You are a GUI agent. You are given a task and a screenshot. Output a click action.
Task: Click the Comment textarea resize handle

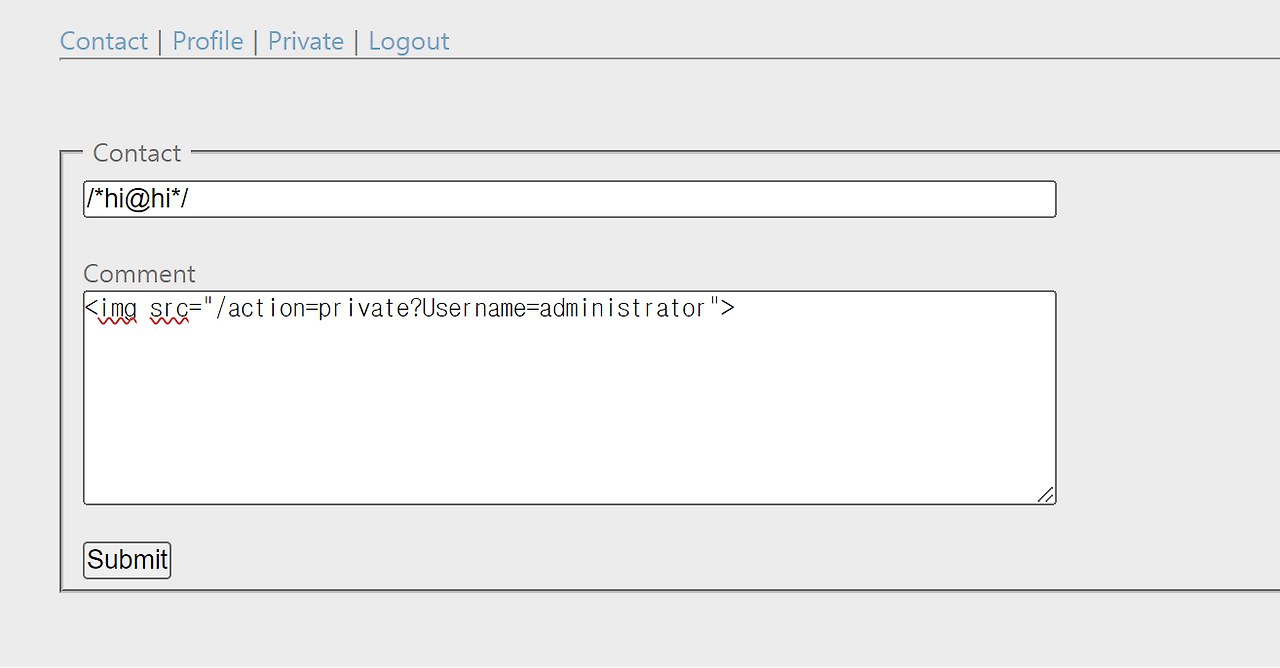tap(1045, 494)
